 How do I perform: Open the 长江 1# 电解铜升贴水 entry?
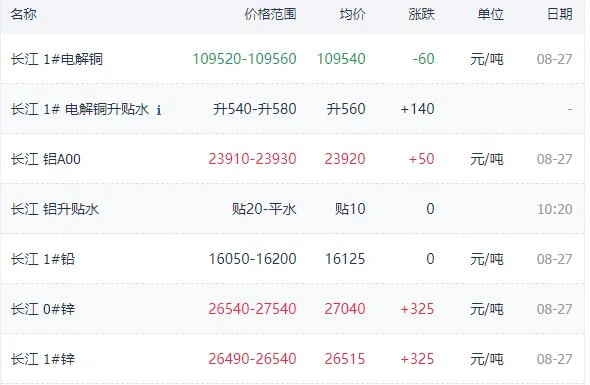tap(80, 110)
